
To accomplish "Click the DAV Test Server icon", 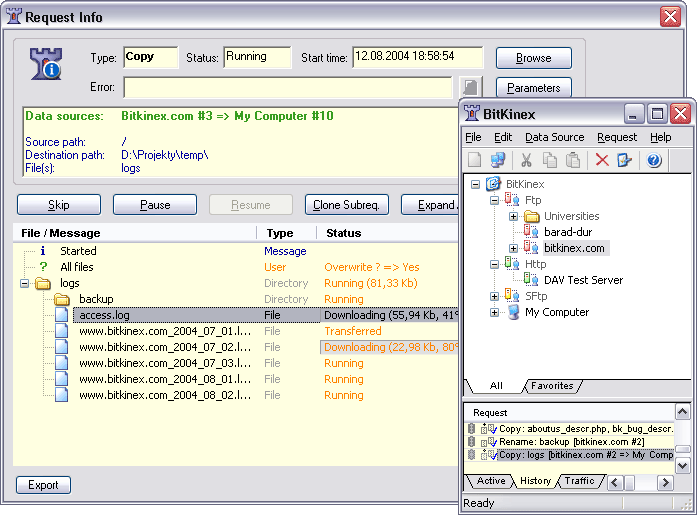I will (531, 279).
